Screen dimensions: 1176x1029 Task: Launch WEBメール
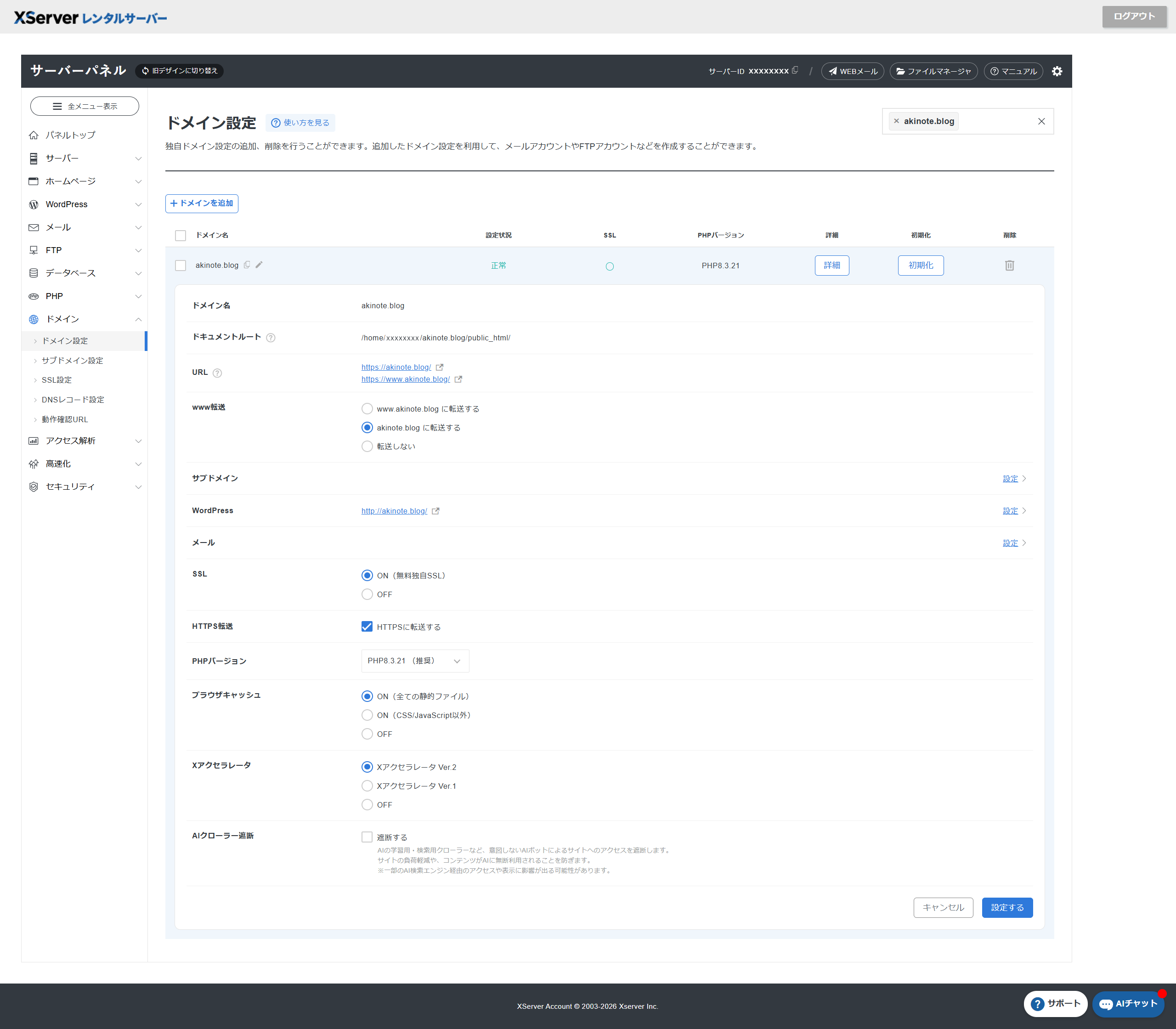(852, 71)
